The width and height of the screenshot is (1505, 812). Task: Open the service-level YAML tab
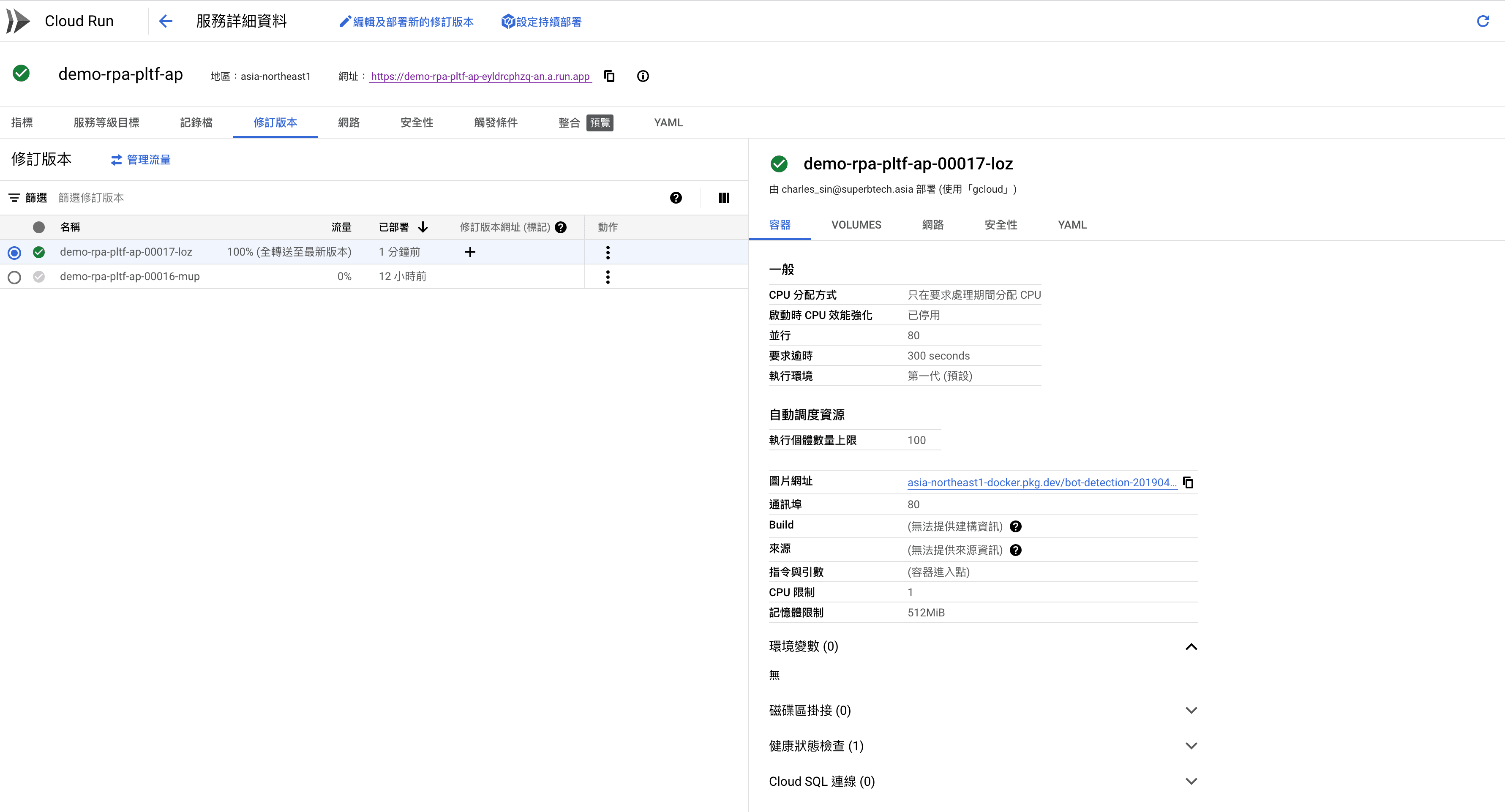tap(668, 123)
